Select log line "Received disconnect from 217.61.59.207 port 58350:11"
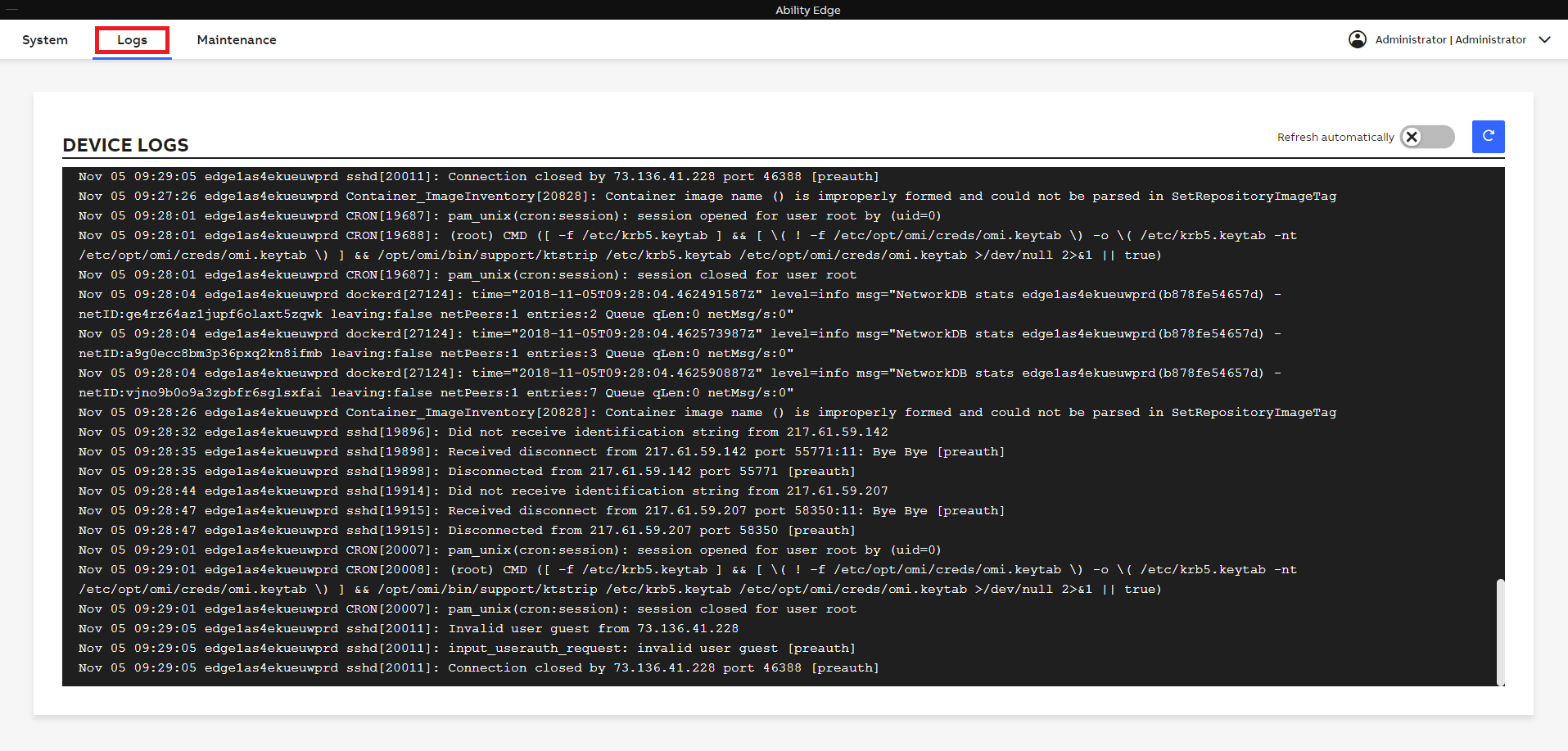Screen dimensions: 1568x751 541,510
